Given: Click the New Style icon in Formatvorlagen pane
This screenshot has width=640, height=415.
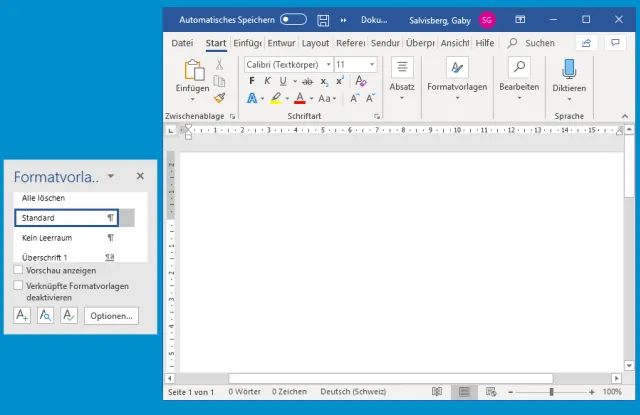Looking at the screenshot, I should pos(22,316).
